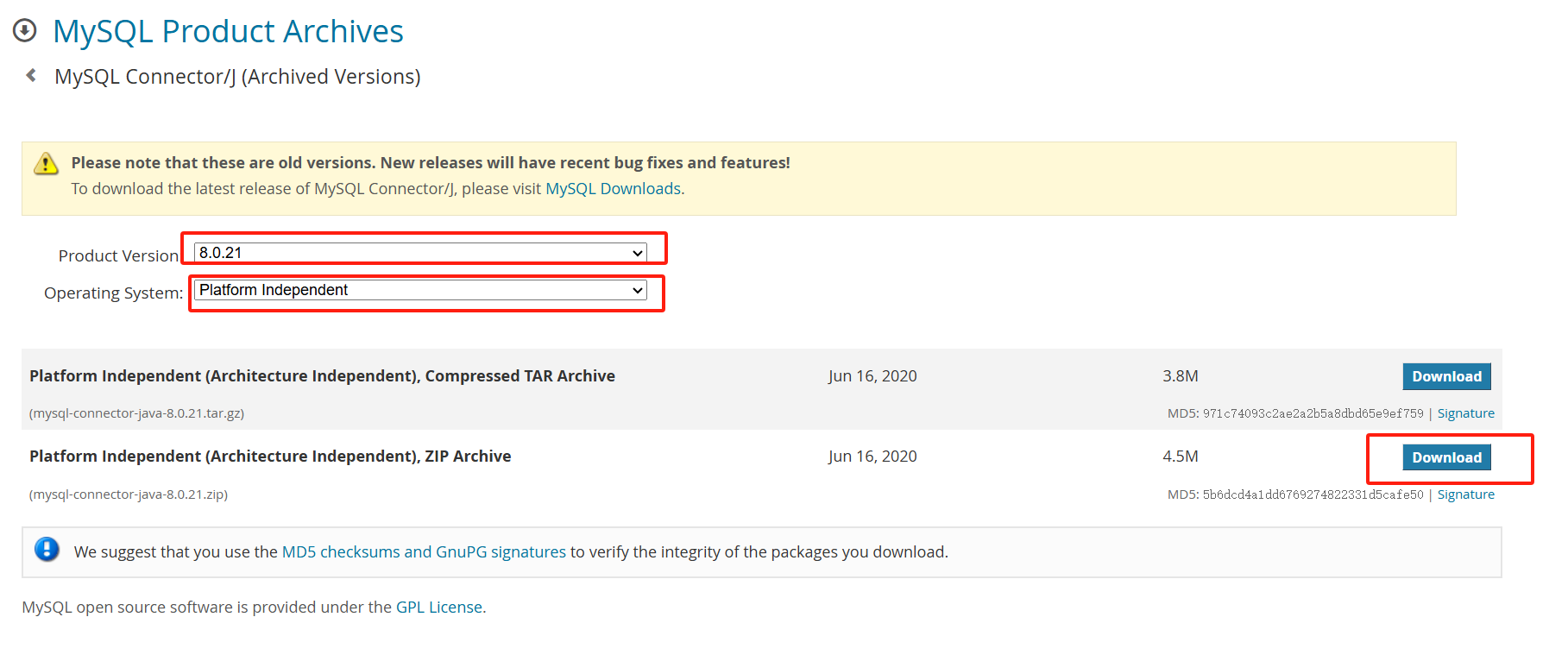Click the Compressed TAR Archive title text

[322, 376]
